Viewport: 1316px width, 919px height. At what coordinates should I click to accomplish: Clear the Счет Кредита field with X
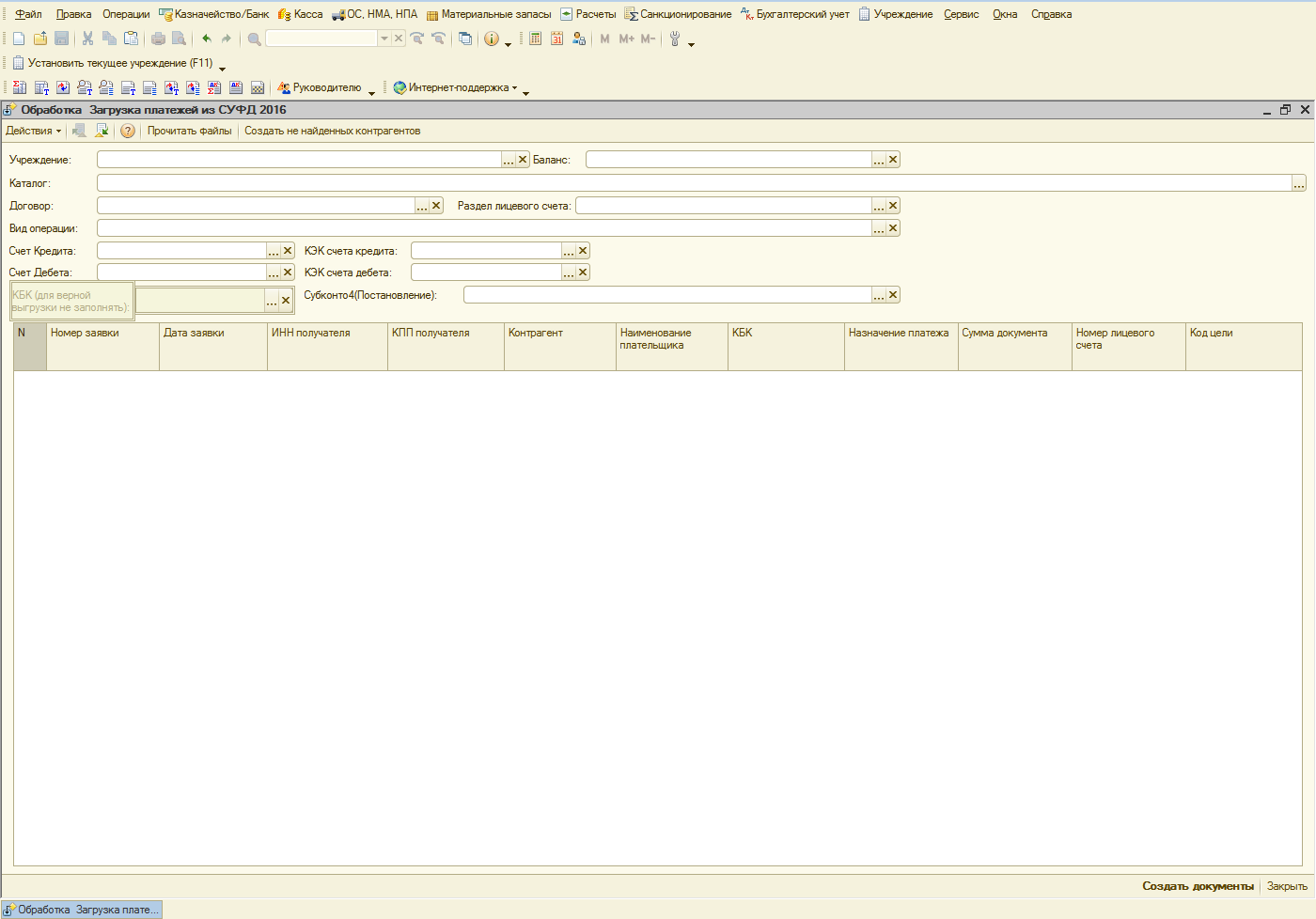click(288, 251)
